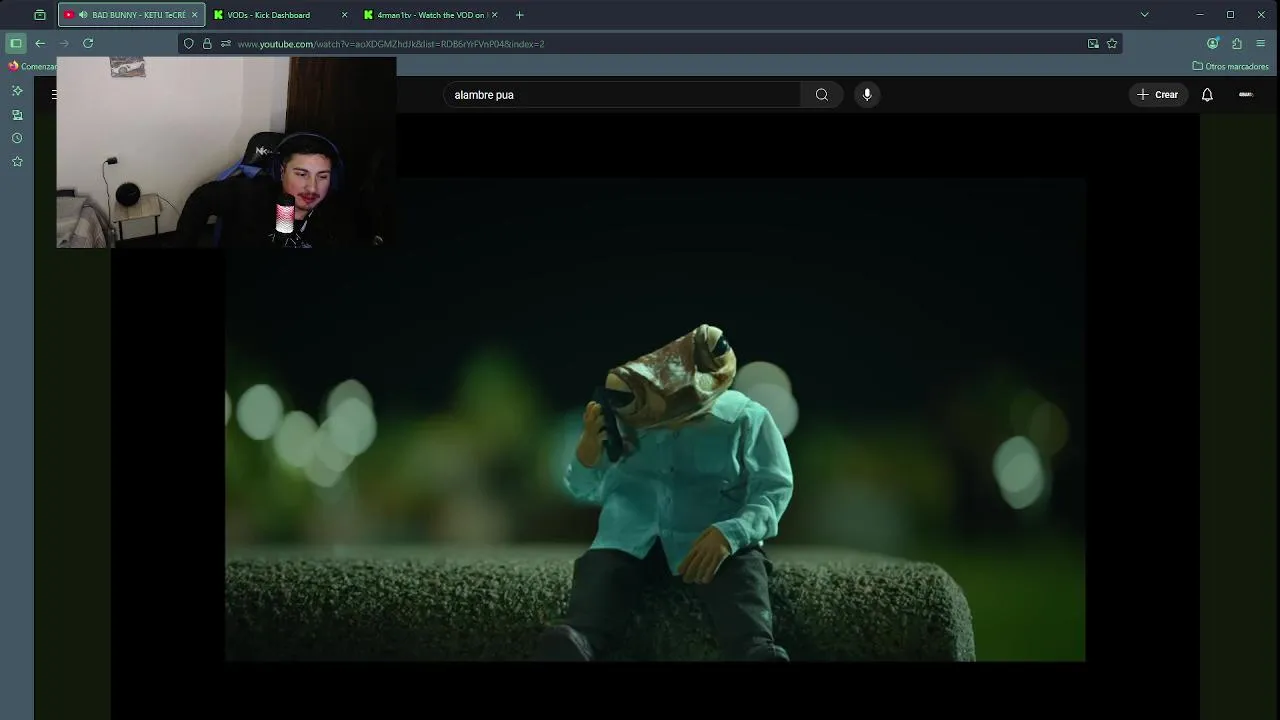Open synced tabs sidebar icon
The height and width of the screenshot is (720, 1280).
click(17, 115)
